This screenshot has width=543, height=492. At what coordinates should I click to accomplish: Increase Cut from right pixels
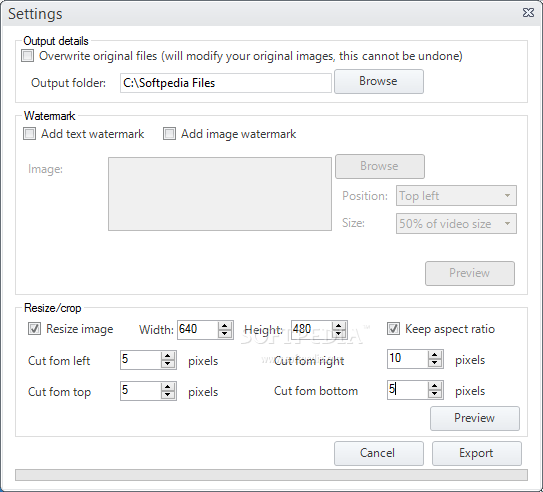pos(435,355)
